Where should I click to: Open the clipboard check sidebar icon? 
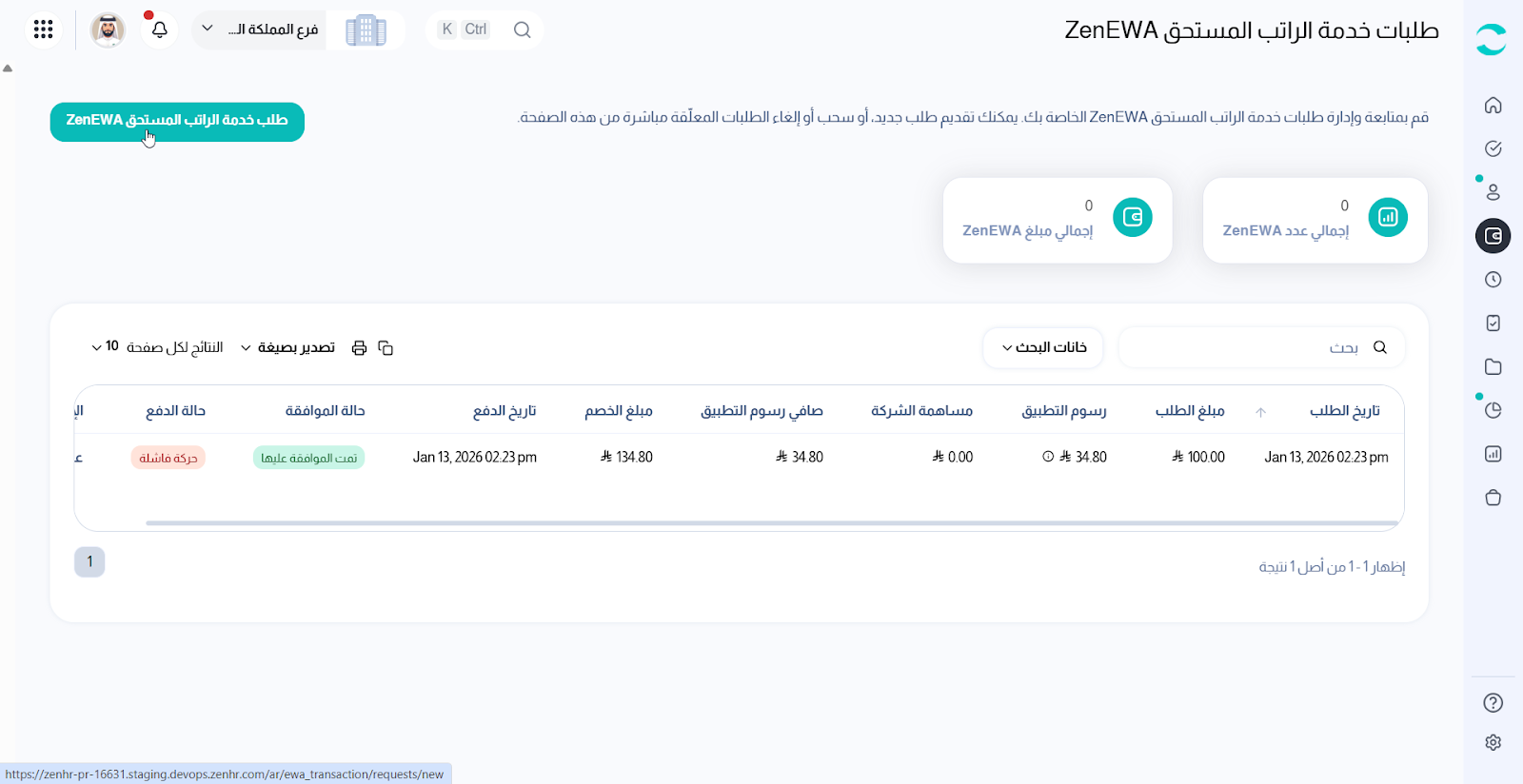pyautogui.click(x=1493, y=323)
